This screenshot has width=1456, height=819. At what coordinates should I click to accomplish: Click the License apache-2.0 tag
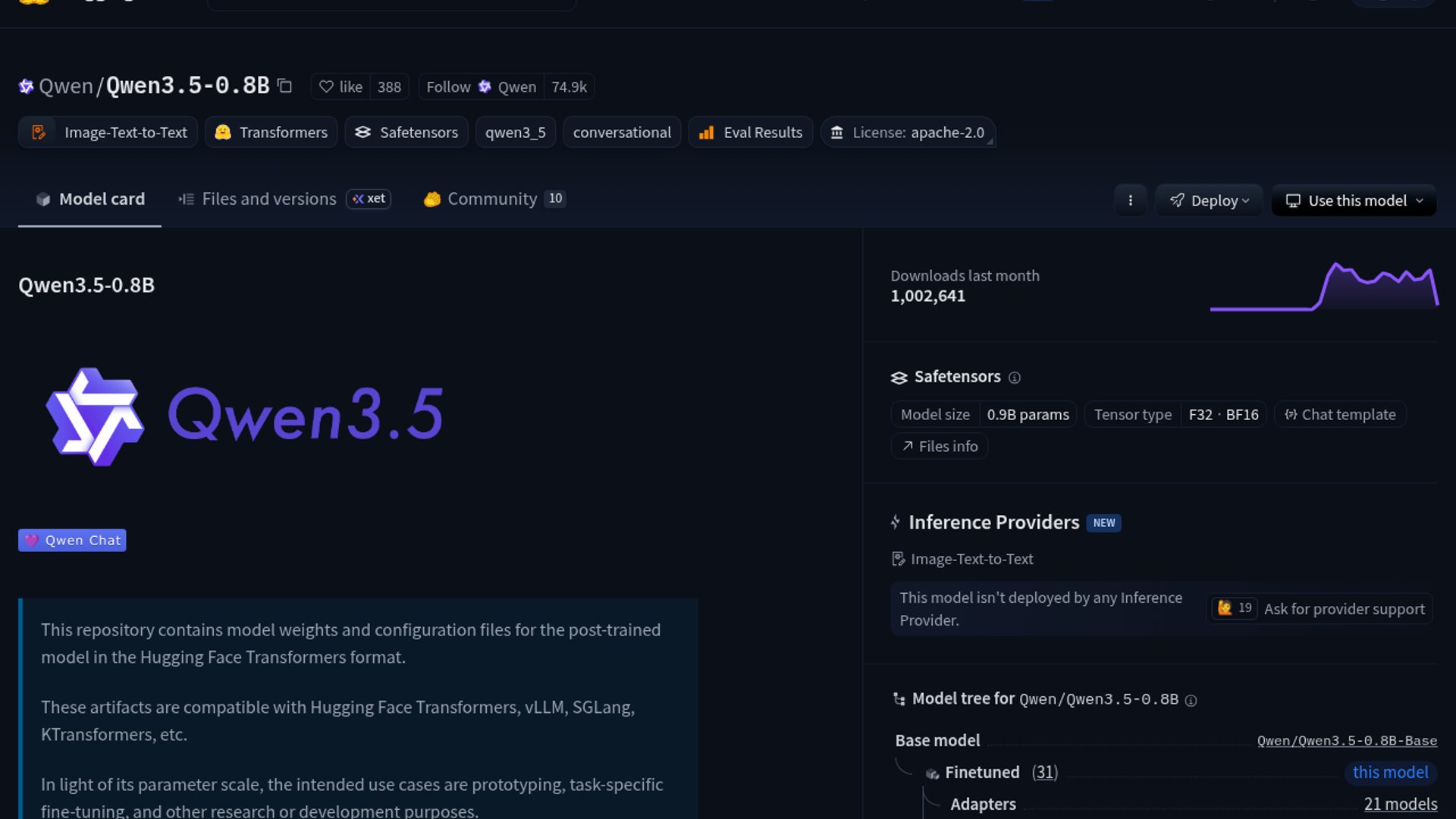point(908,133)
